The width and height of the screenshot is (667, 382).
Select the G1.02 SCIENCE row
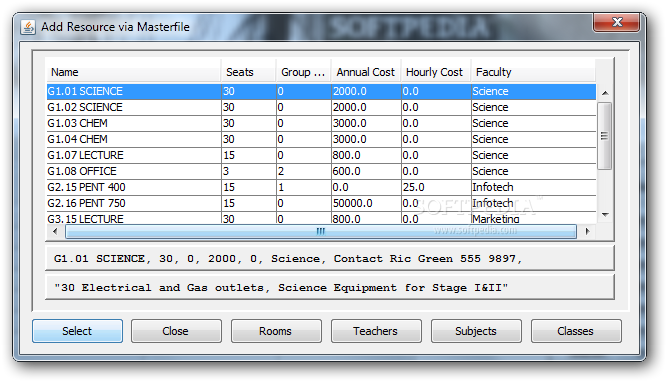point(321,107)
